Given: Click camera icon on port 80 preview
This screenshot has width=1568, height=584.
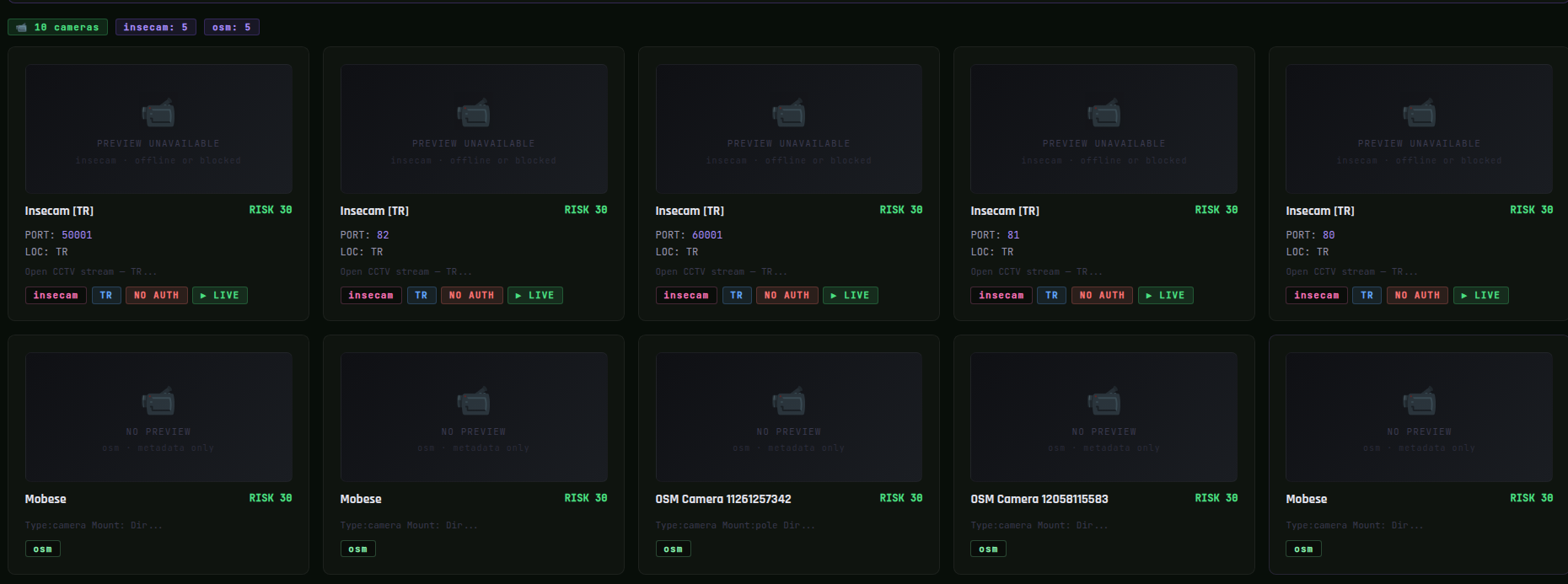Looking at the screenshot, I should (x=1420, y=113).
